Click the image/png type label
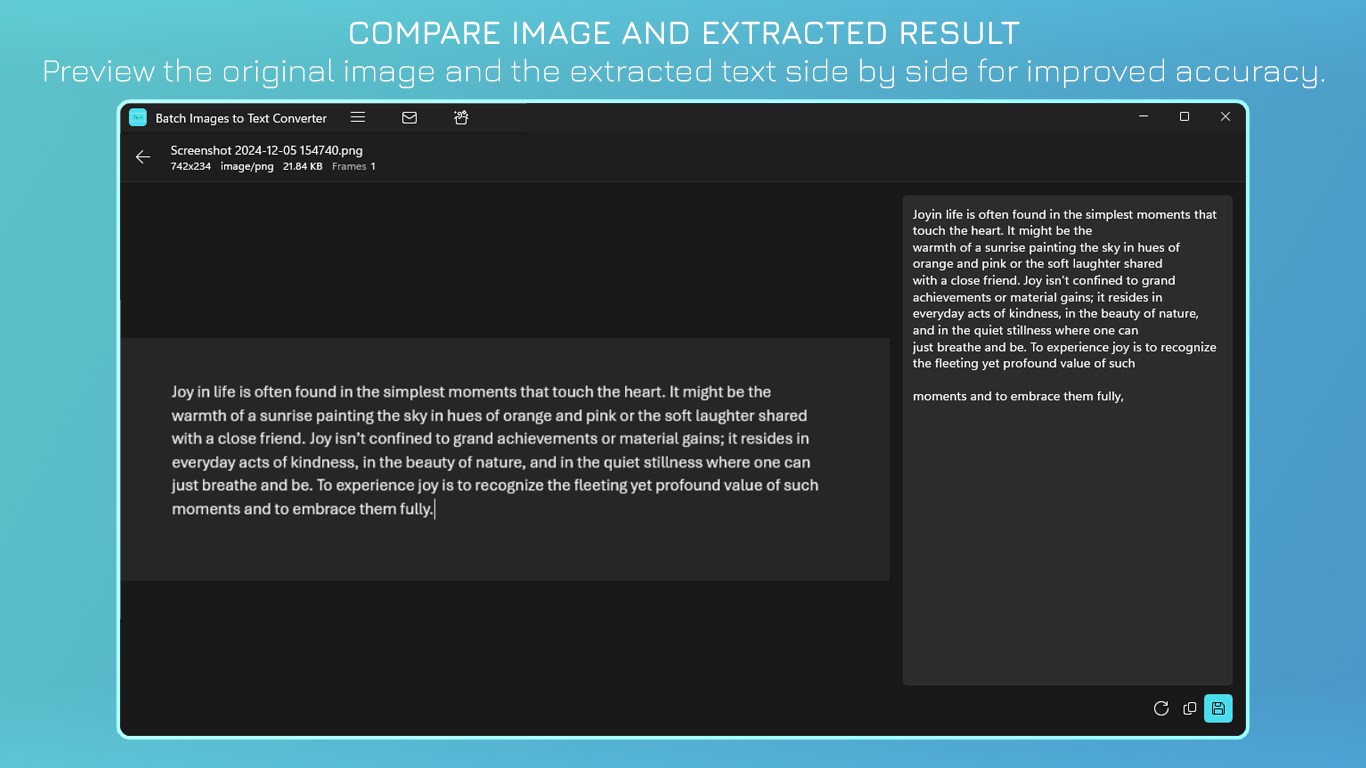 [247, 166]
